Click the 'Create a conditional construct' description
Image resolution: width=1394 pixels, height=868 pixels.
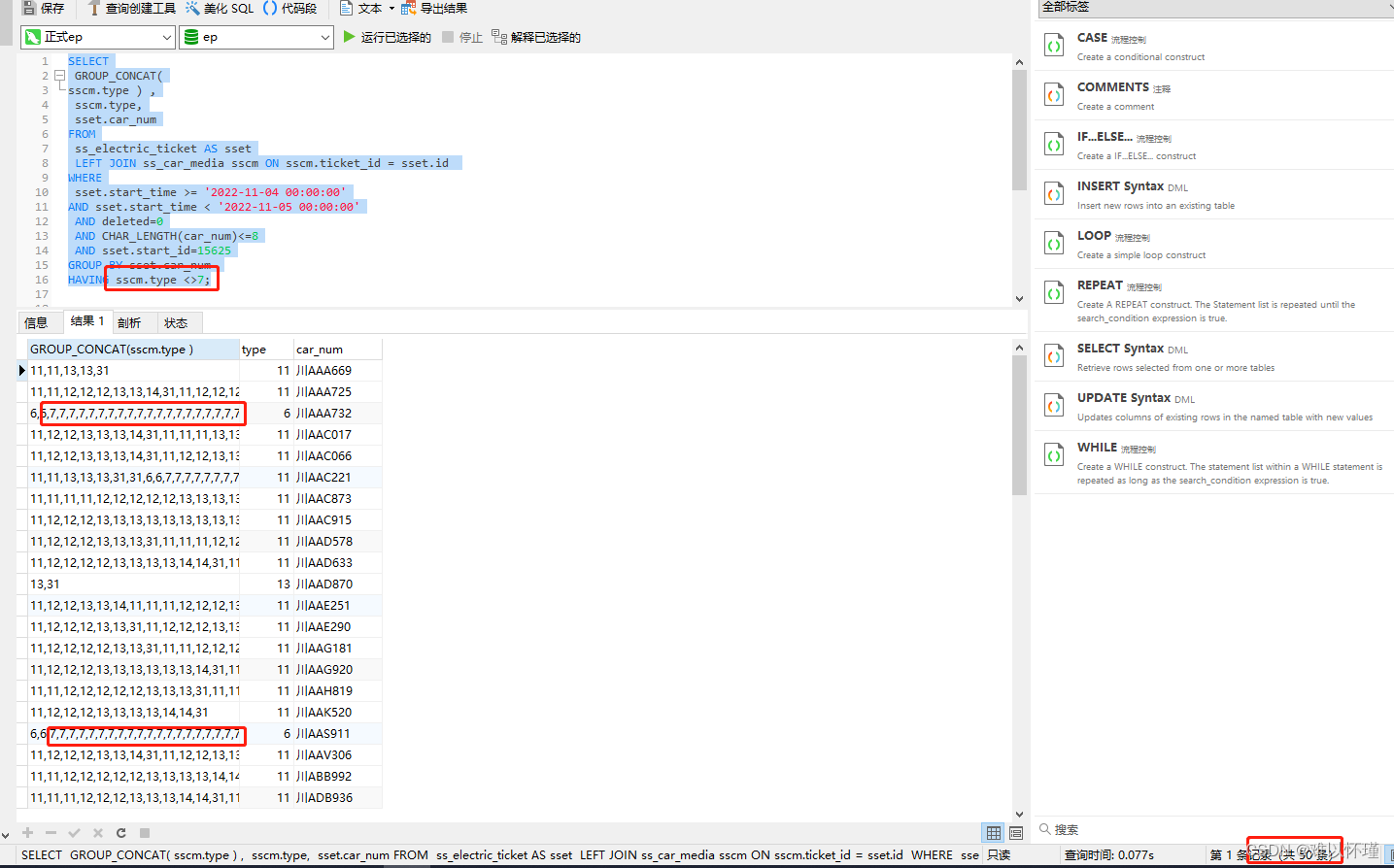click(x=1140, y=57)
